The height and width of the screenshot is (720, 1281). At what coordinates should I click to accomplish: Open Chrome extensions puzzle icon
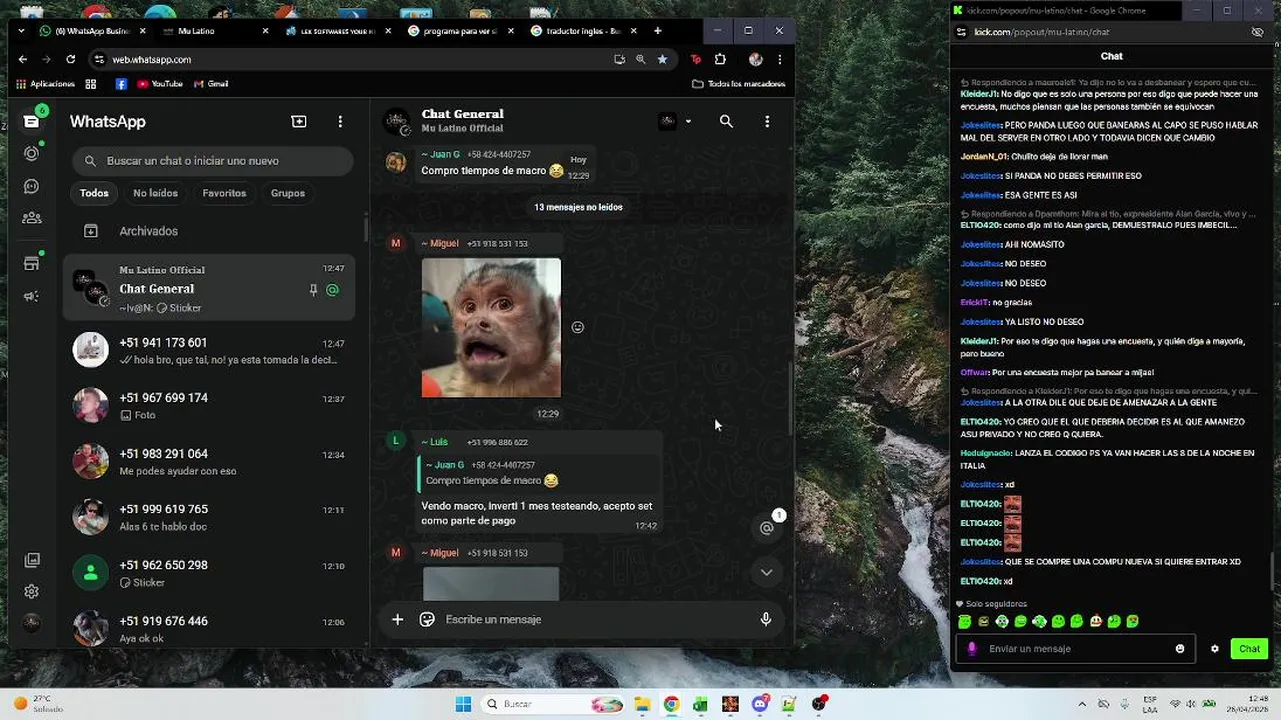pyautogui.click(x=720, y=59)
